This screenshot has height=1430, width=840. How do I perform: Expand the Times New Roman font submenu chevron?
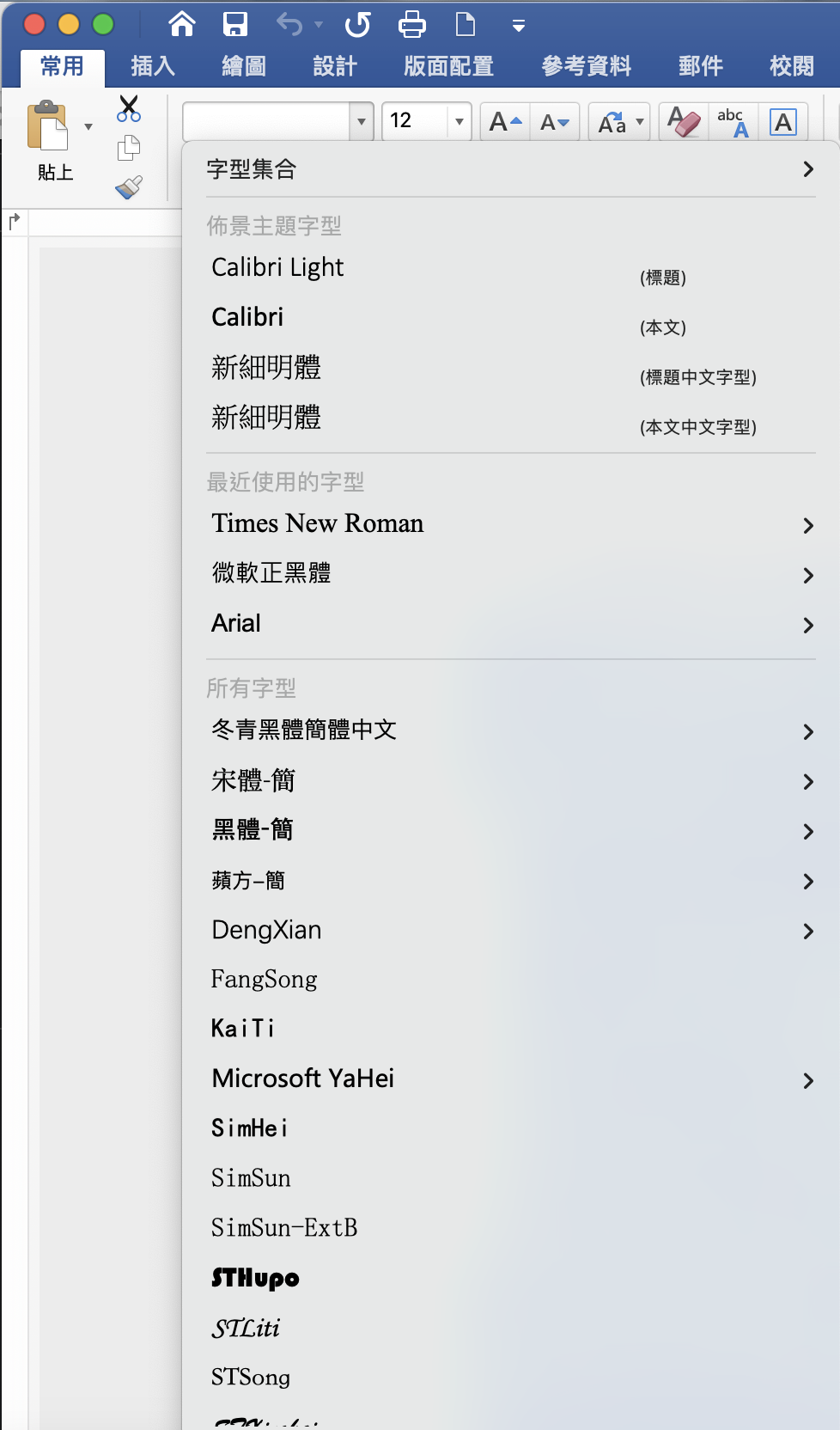[807, 525]
